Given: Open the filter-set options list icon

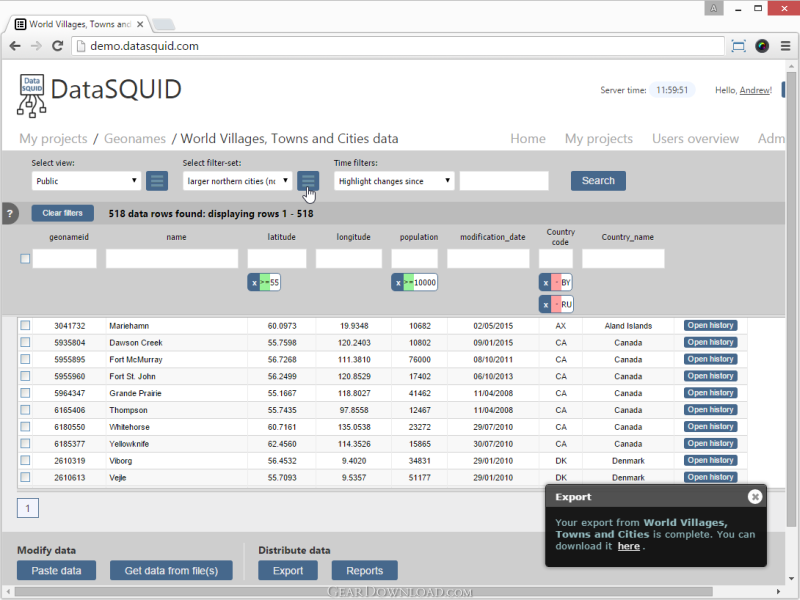Looking at the screenshot, I should (x=308, y=181).
